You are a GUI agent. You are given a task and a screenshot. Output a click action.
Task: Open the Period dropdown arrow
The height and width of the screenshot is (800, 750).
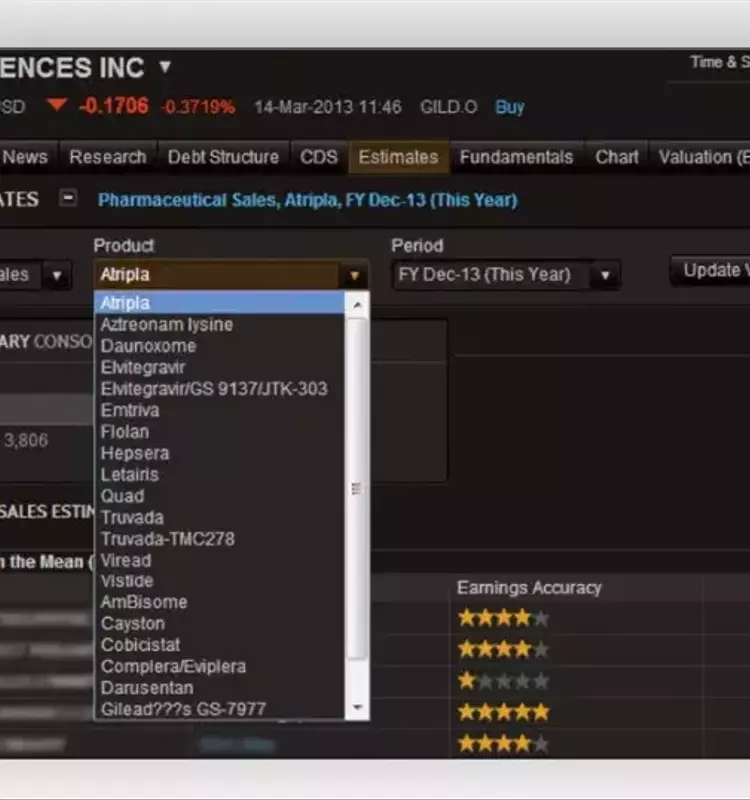pyautogui.click(x=605, y=276)
